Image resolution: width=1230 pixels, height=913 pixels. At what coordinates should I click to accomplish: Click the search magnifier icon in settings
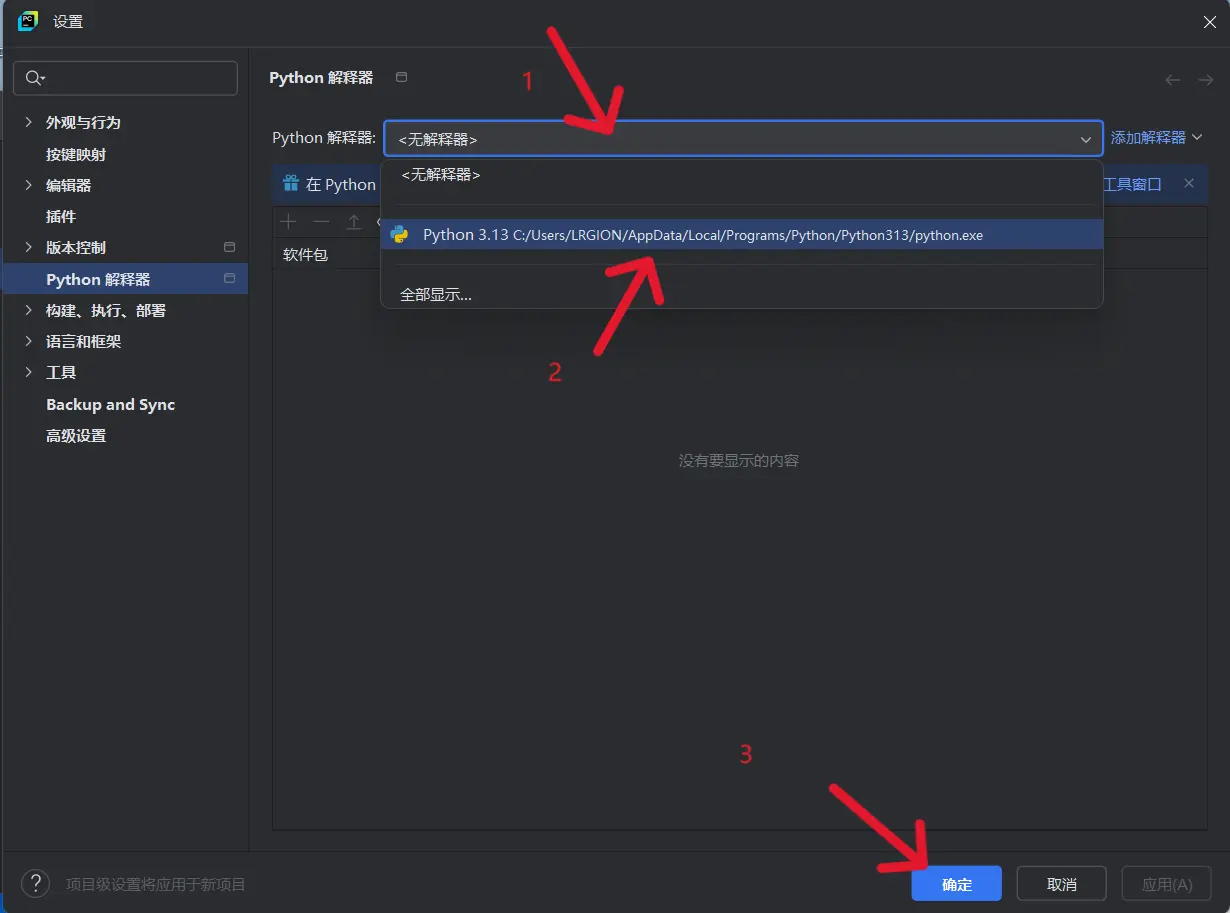click(x=35, y=78)
